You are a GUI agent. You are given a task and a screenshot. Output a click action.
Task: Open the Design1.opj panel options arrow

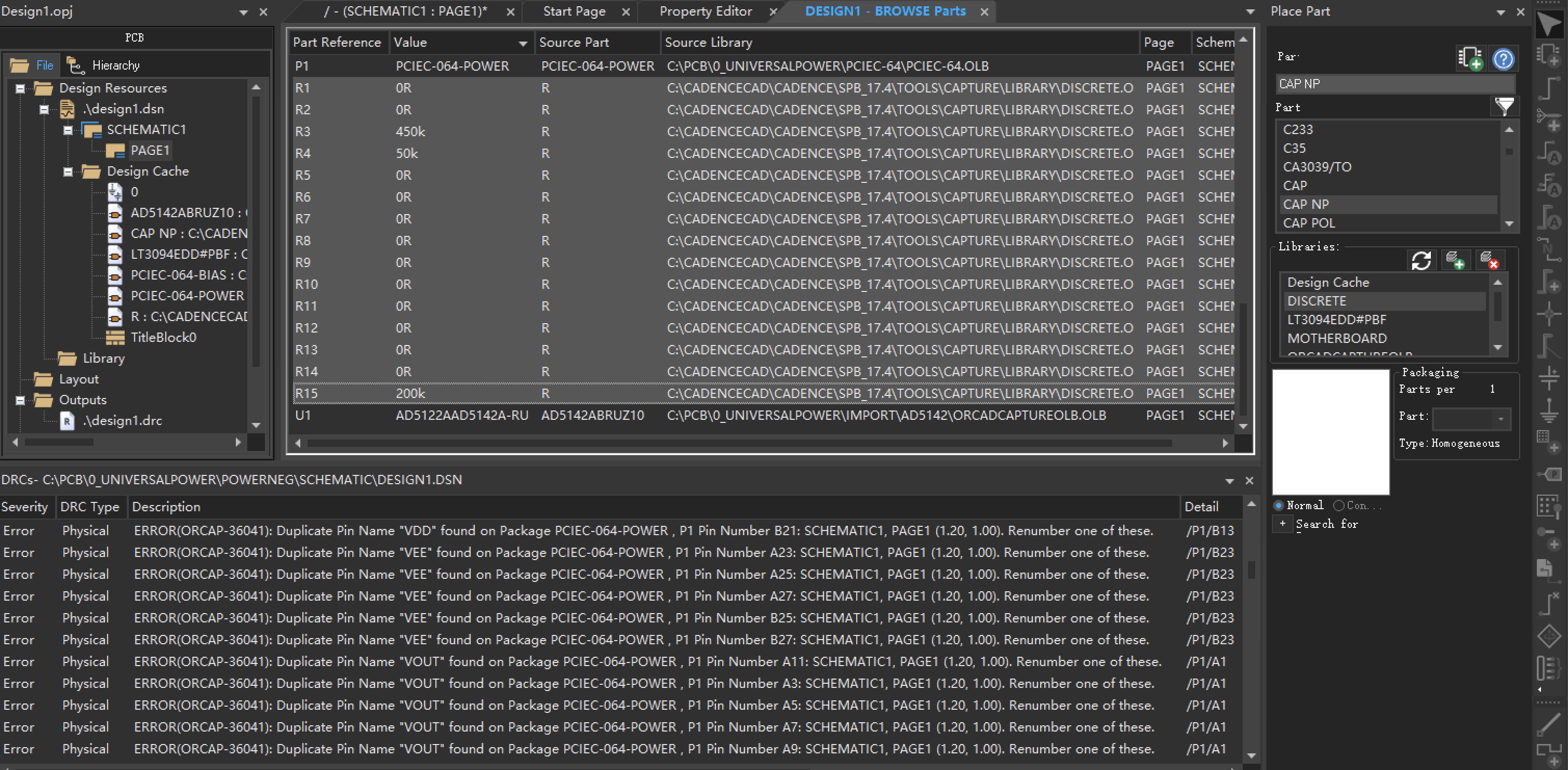[x=244, y=12]
